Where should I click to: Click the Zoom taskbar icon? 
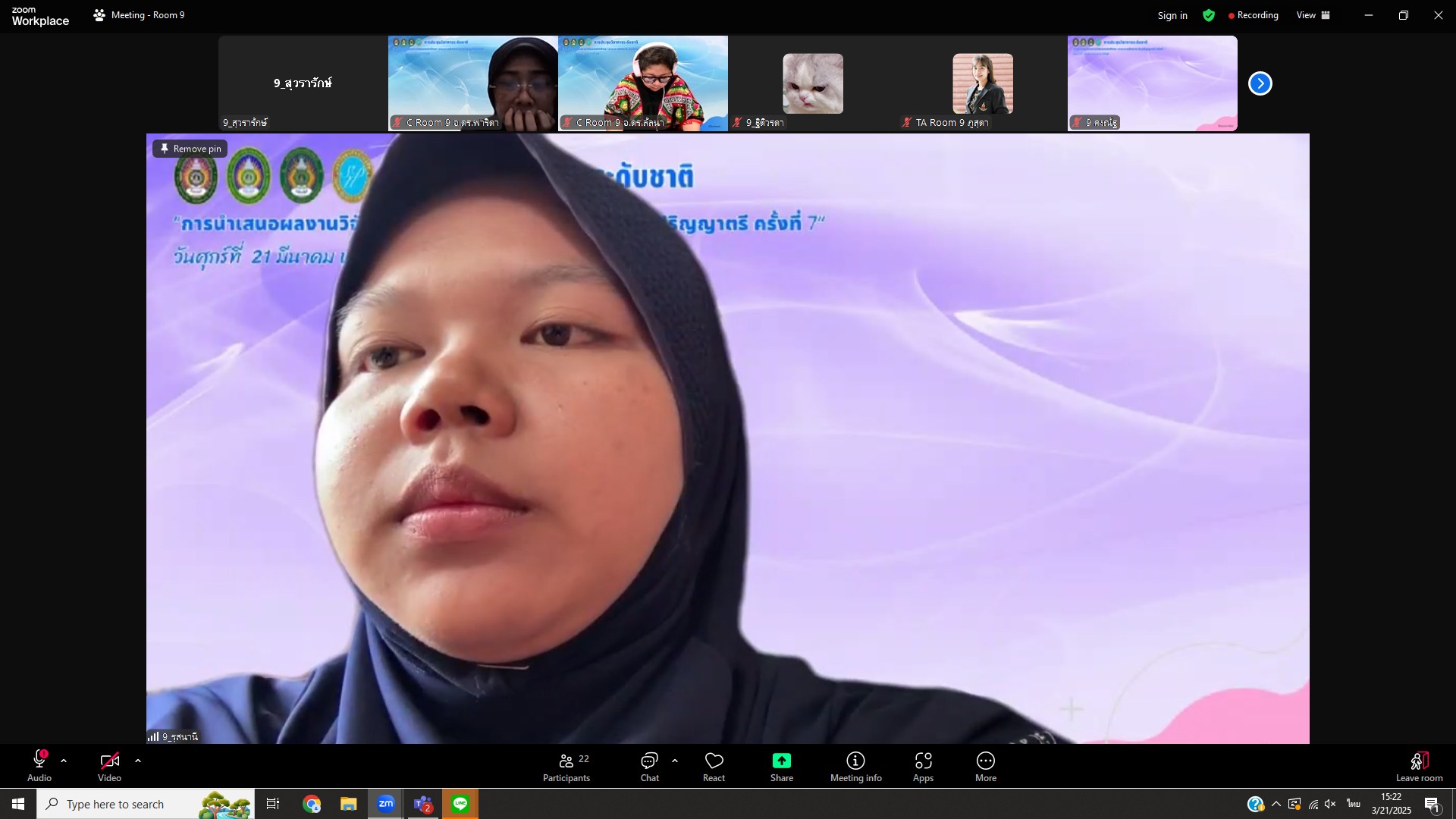pyautogui.click(x=386, y=804)
